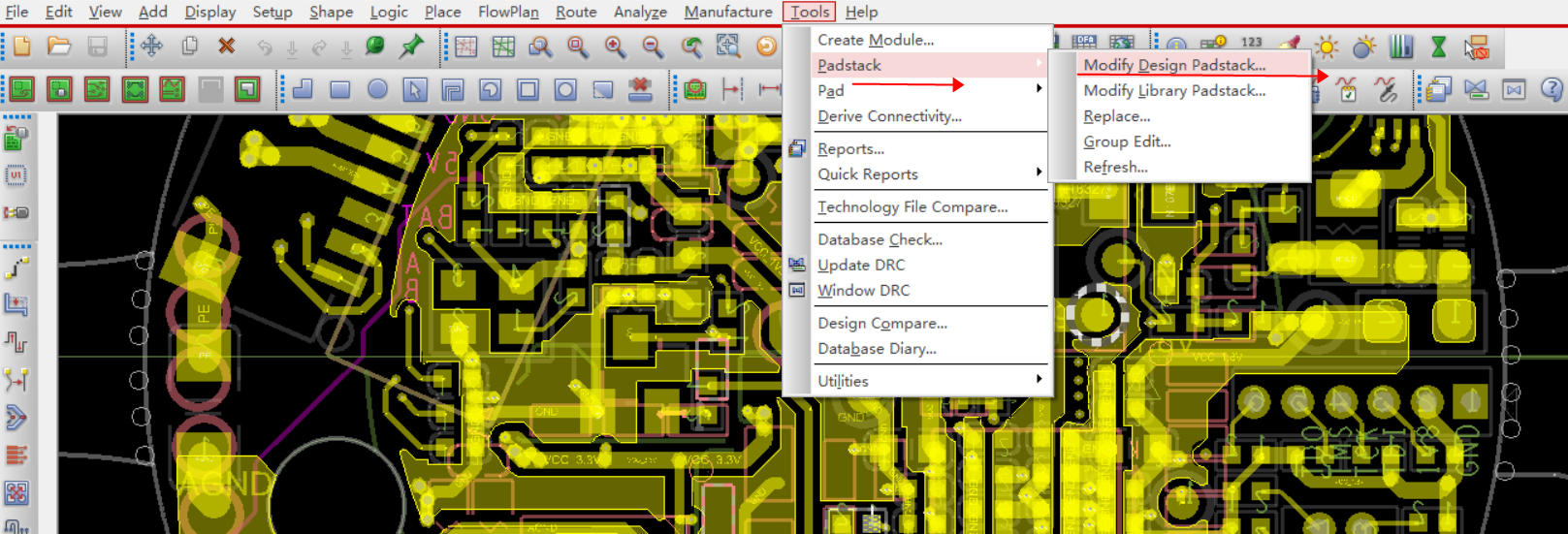Screen dimensions: 1568x534
Task: Click the Delete shape red X icon
Action: pos(640,90)
